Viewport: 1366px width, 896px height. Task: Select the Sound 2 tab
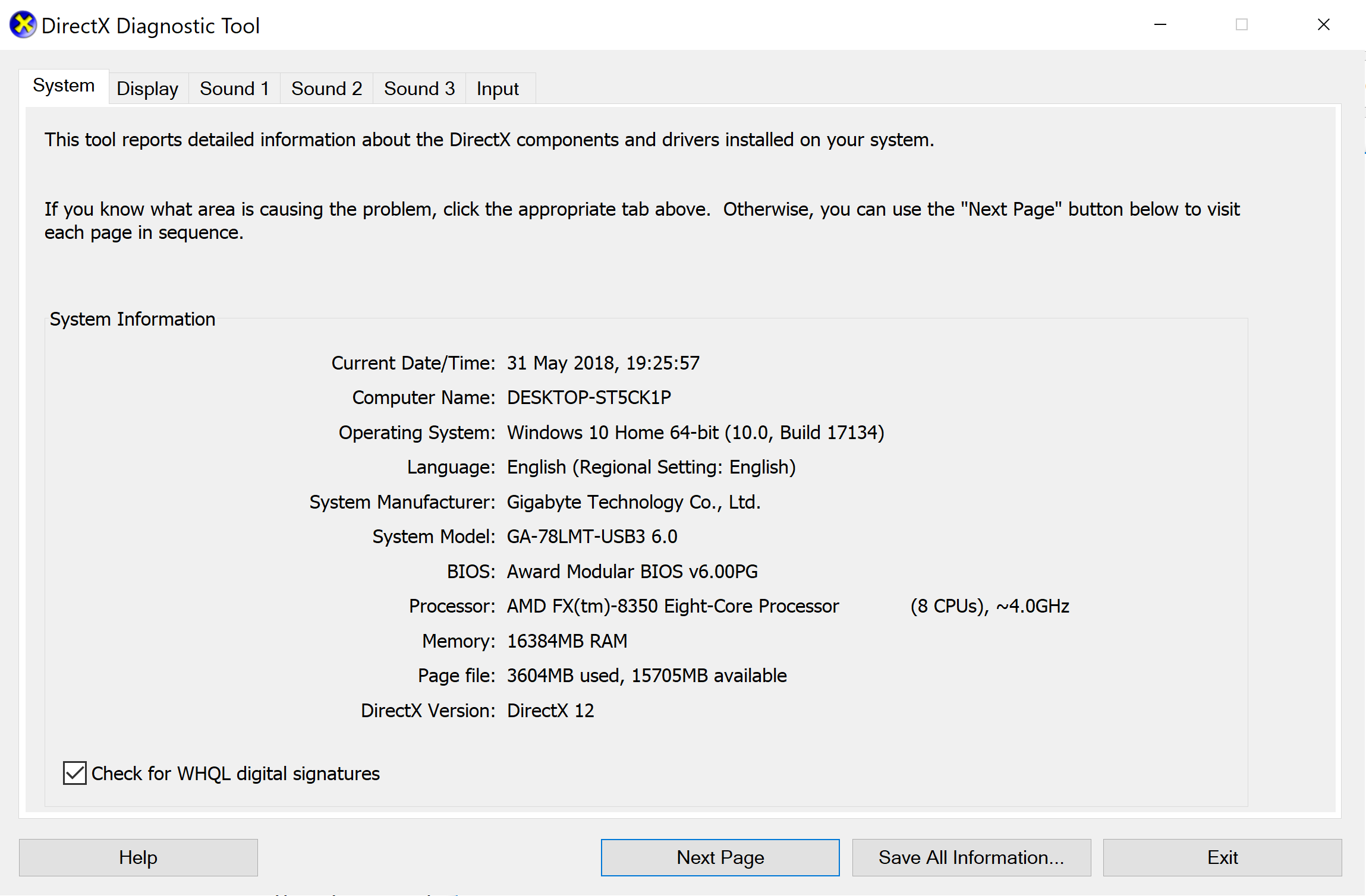coord(326,89)
